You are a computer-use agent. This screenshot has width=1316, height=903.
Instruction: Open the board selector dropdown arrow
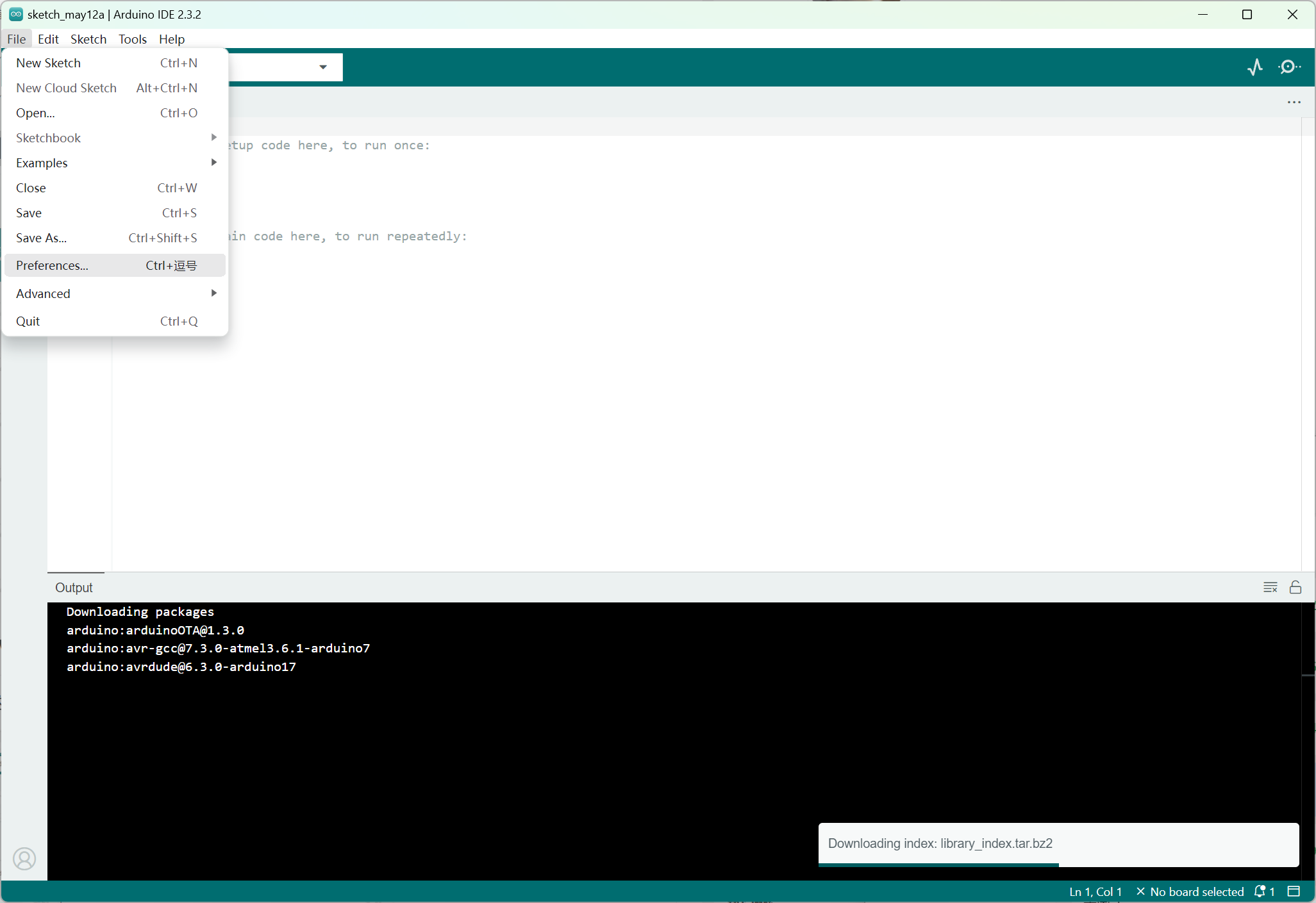[x=323, y=67]
